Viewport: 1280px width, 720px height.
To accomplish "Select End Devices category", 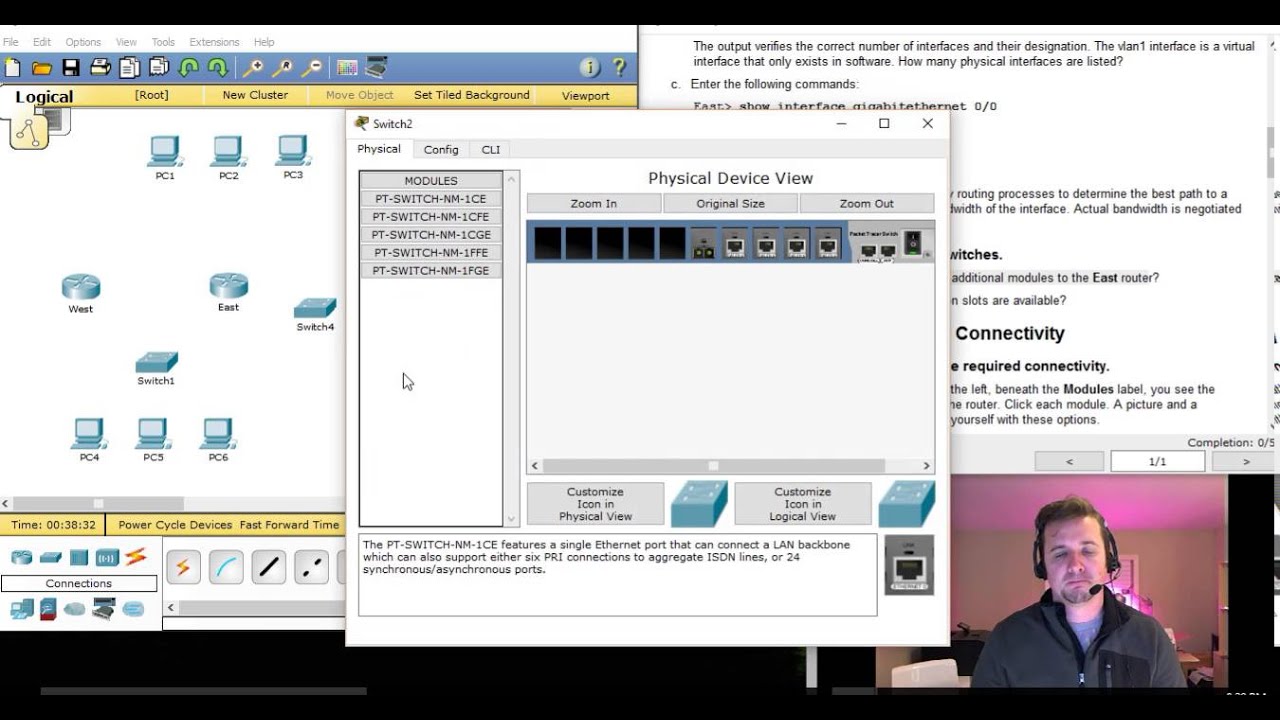I will 22,608.
